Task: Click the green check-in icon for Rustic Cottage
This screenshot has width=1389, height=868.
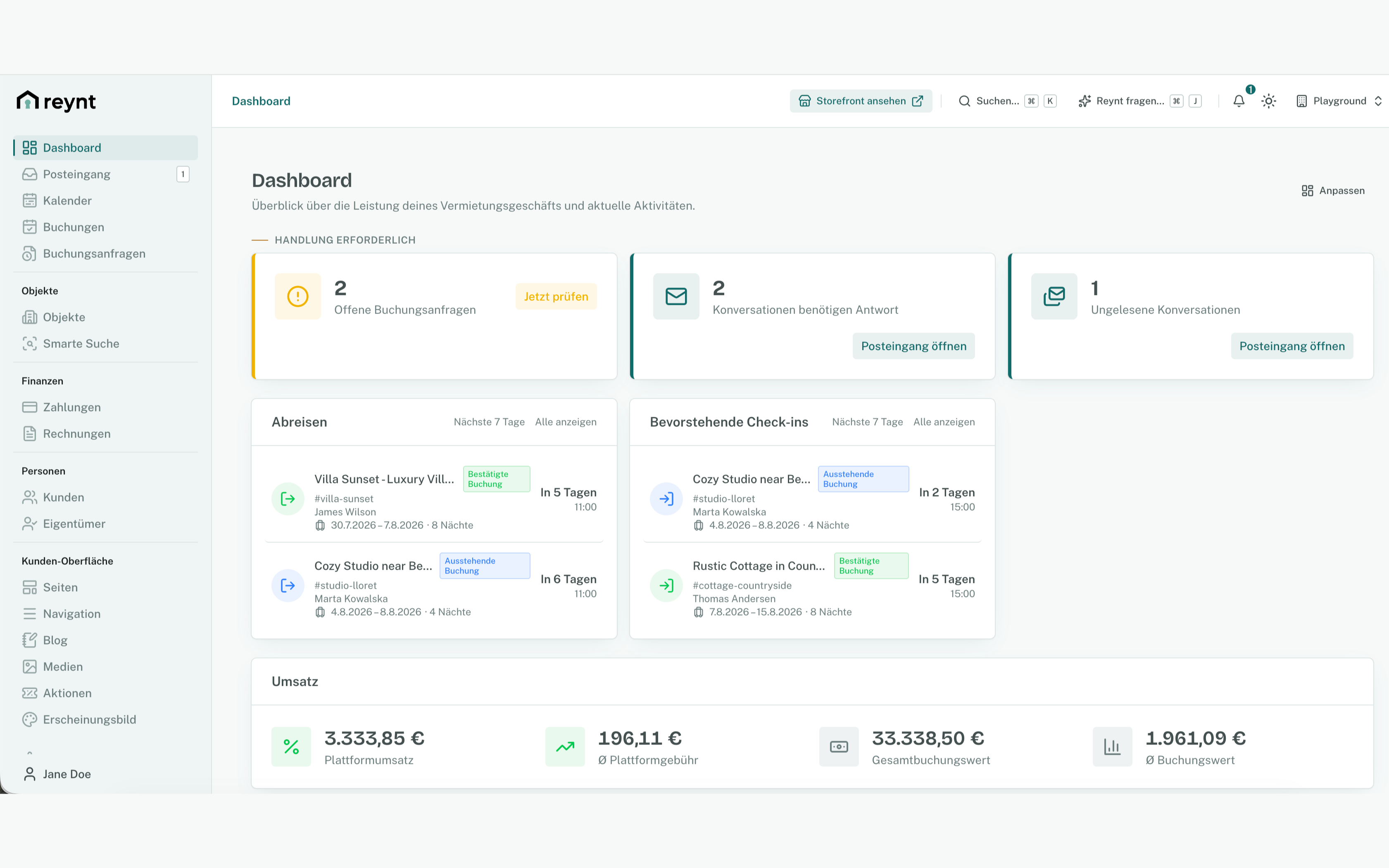Action: tap(666, 585)
